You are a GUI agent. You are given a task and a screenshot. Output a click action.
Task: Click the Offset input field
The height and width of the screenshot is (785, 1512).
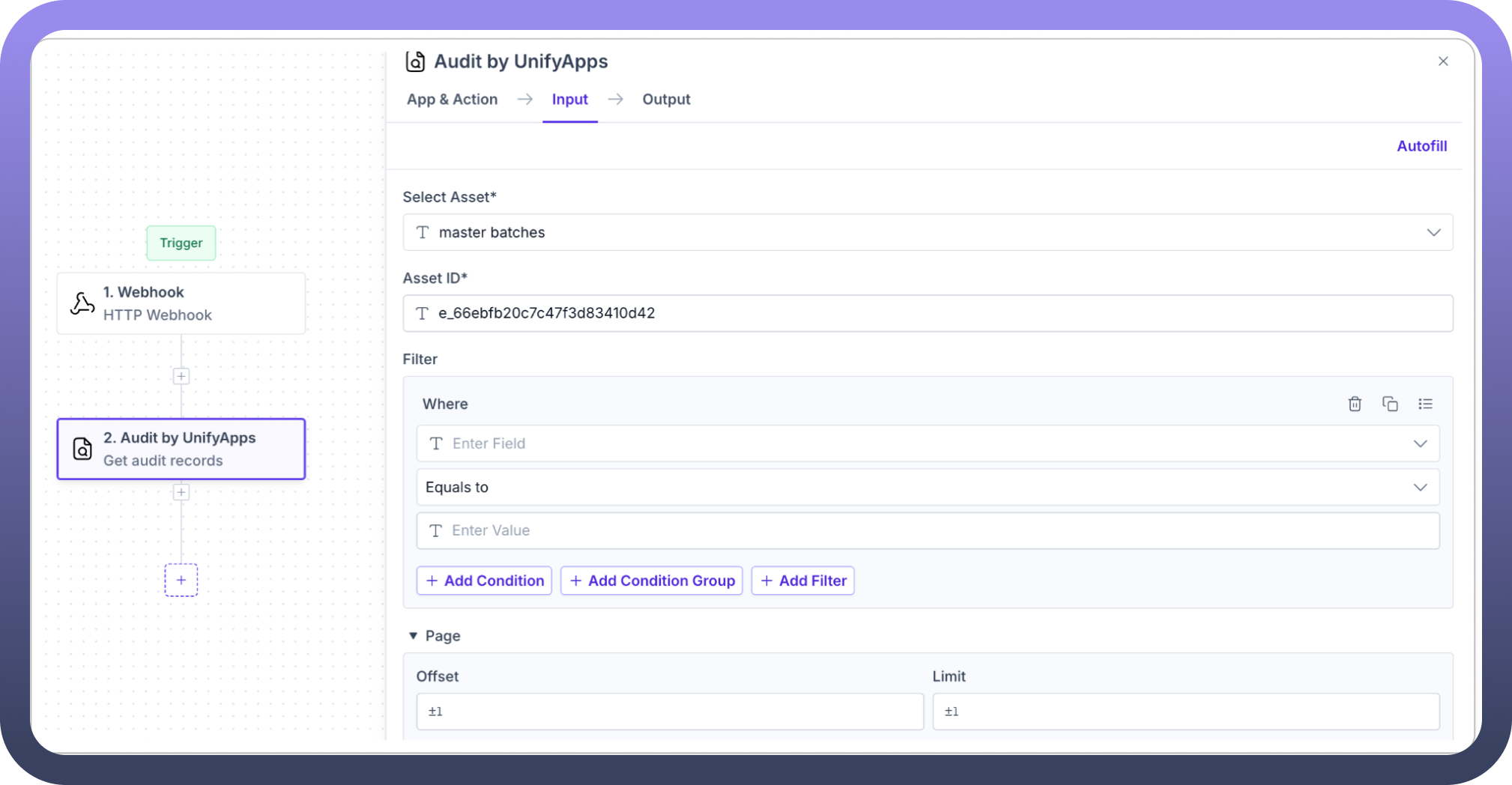point(670,712)
